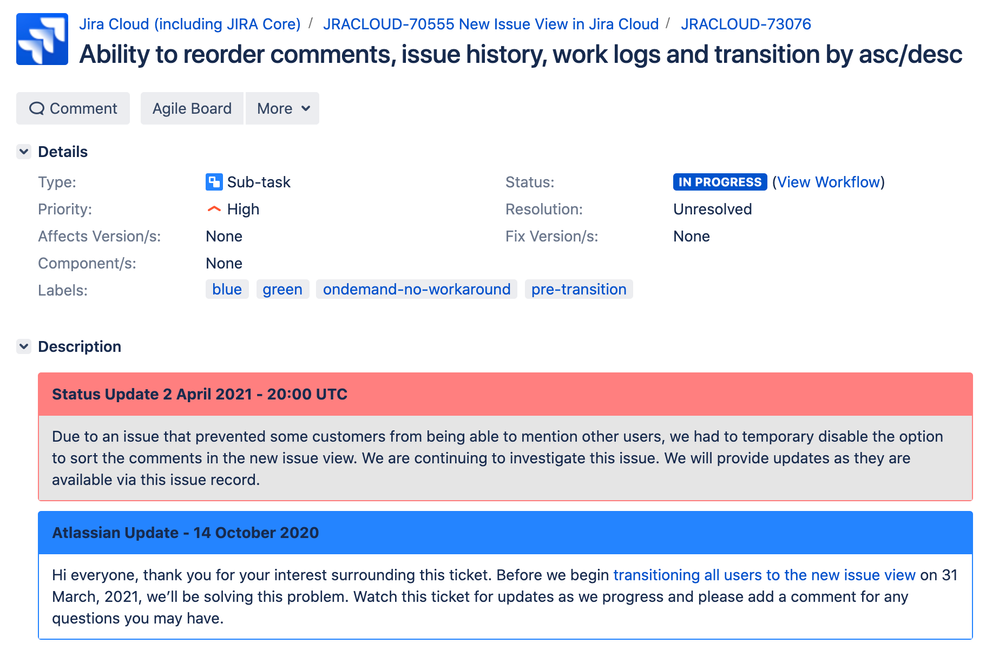The width and height of the screenshot is (999, 655).
Task: Click the Unresolved resolution value
Action: [x=712, y=209]
